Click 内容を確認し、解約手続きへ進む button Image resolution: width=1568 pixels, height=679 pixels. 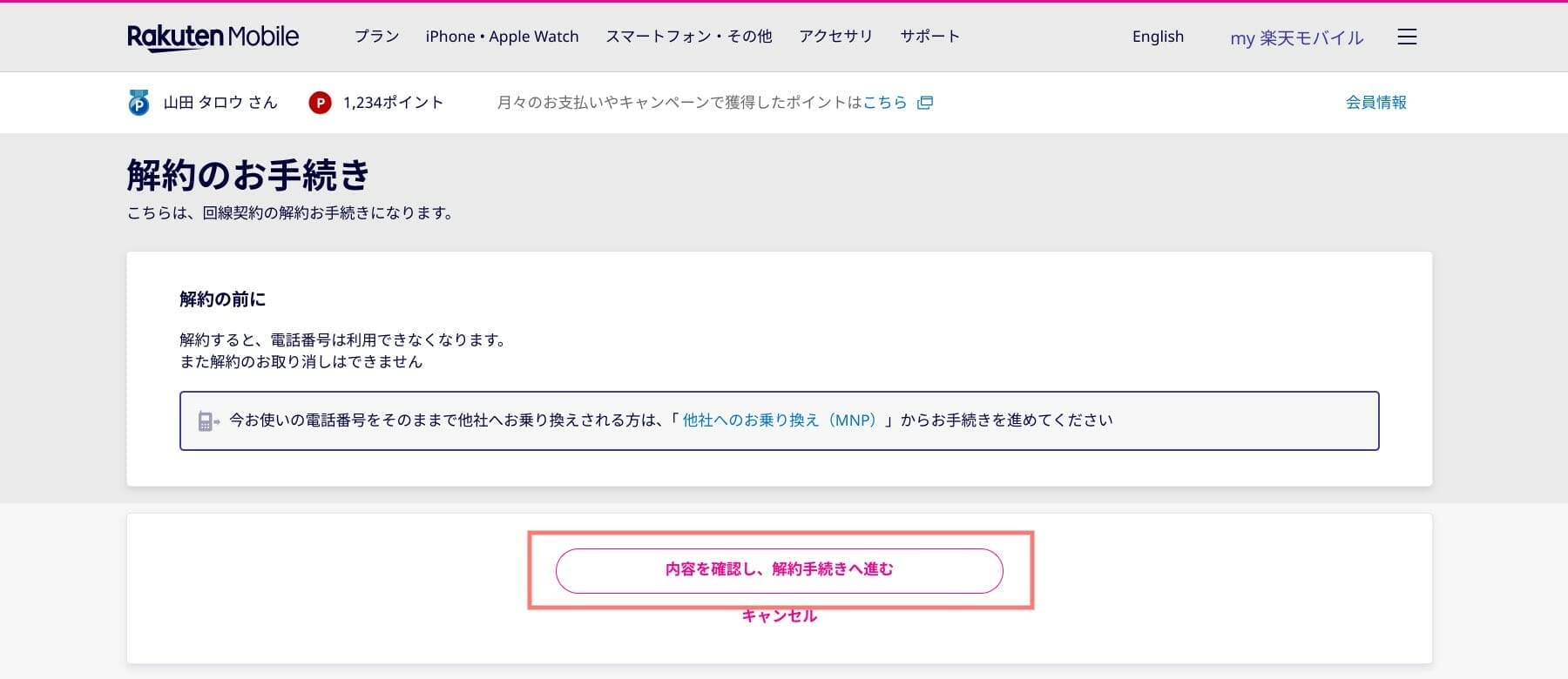click(x=780, y=570)
